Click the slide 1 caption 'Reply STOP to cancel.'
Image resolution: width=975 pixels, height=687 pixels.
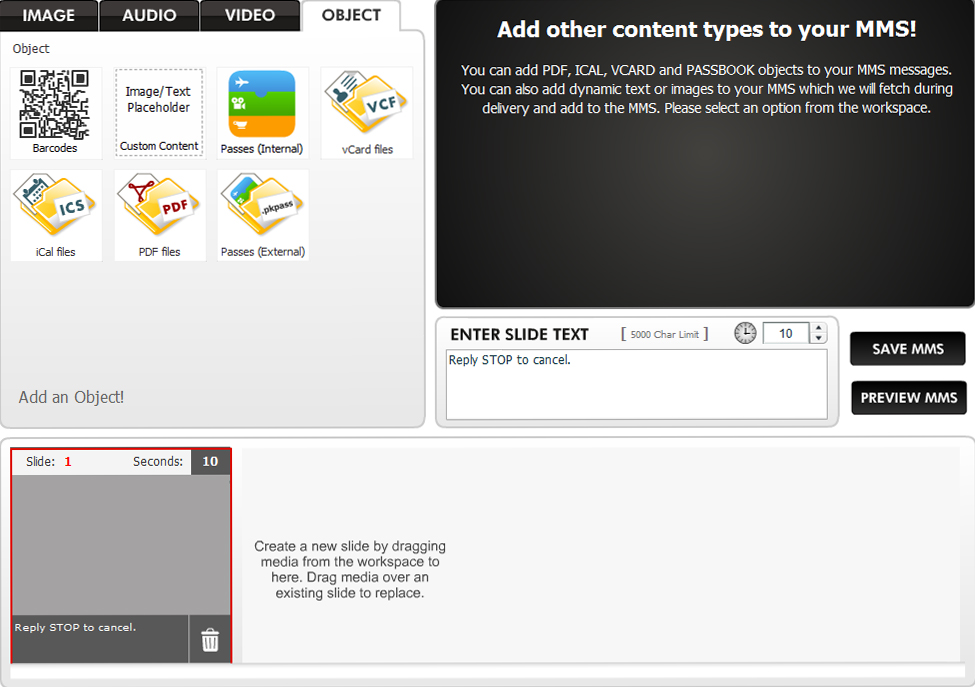pos(75,627)
